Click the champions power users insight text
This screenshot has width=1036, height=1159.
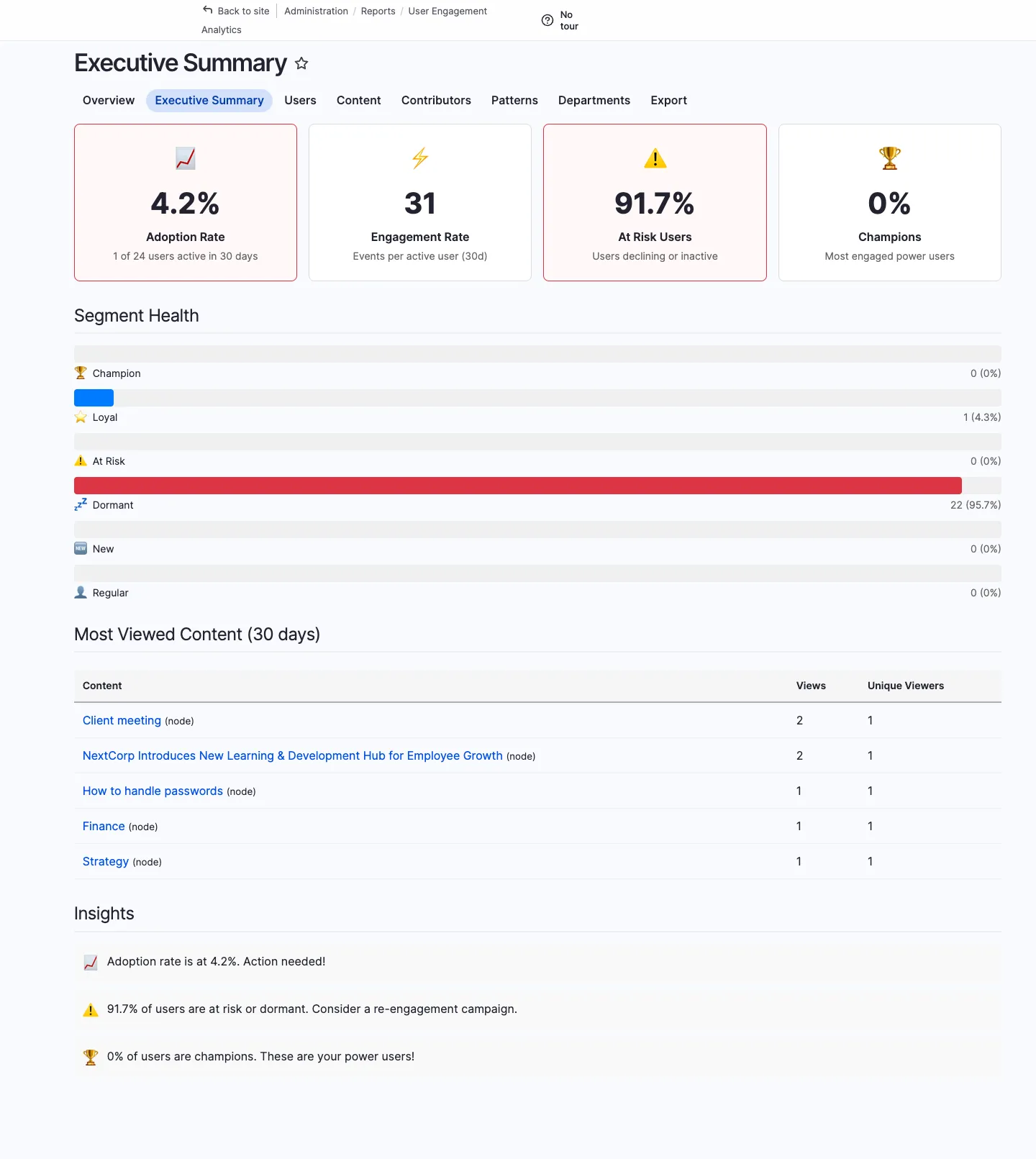pyautogui.click(x=261, y=1057)
